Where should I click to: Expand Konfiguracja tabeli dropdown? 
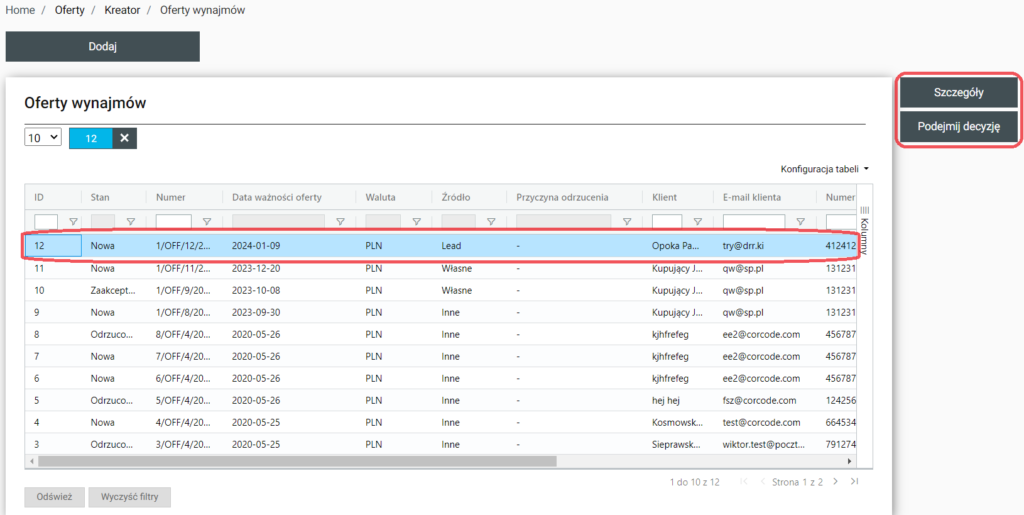click(x=824, y=169)
